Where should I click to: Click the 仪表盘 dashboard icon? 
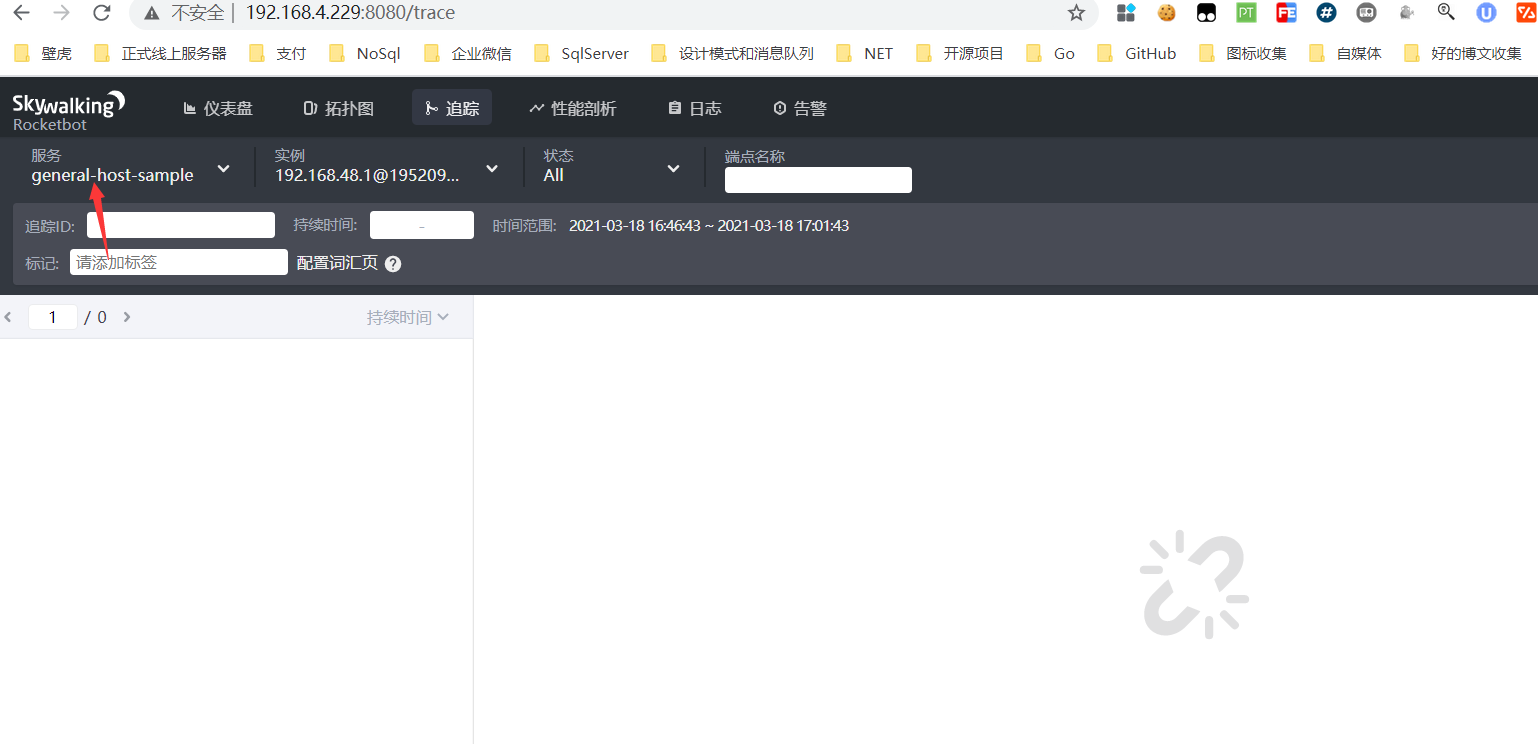click(191, 107)
